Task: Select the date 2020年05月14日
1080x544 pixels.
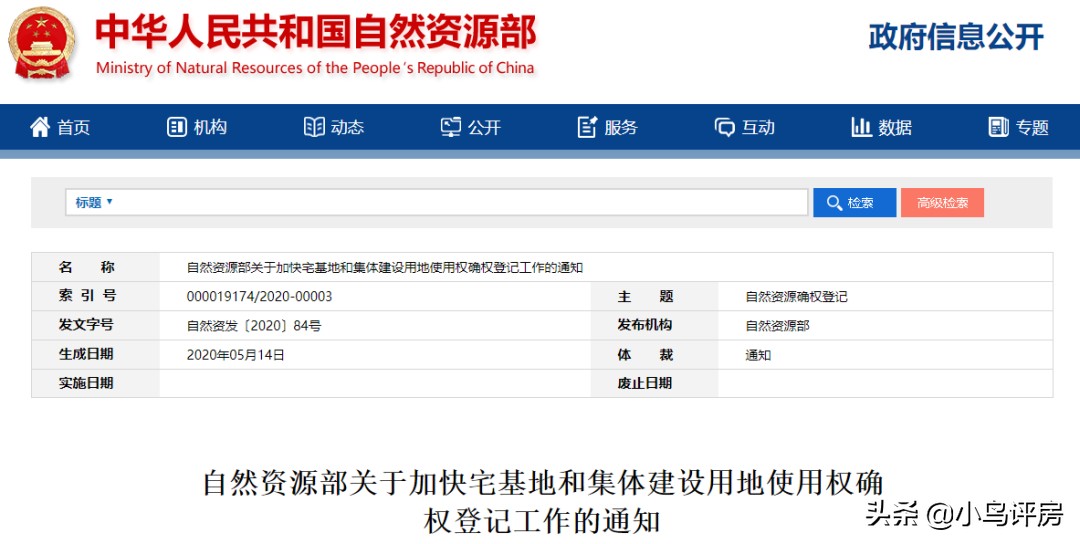Action: [236, 355]
